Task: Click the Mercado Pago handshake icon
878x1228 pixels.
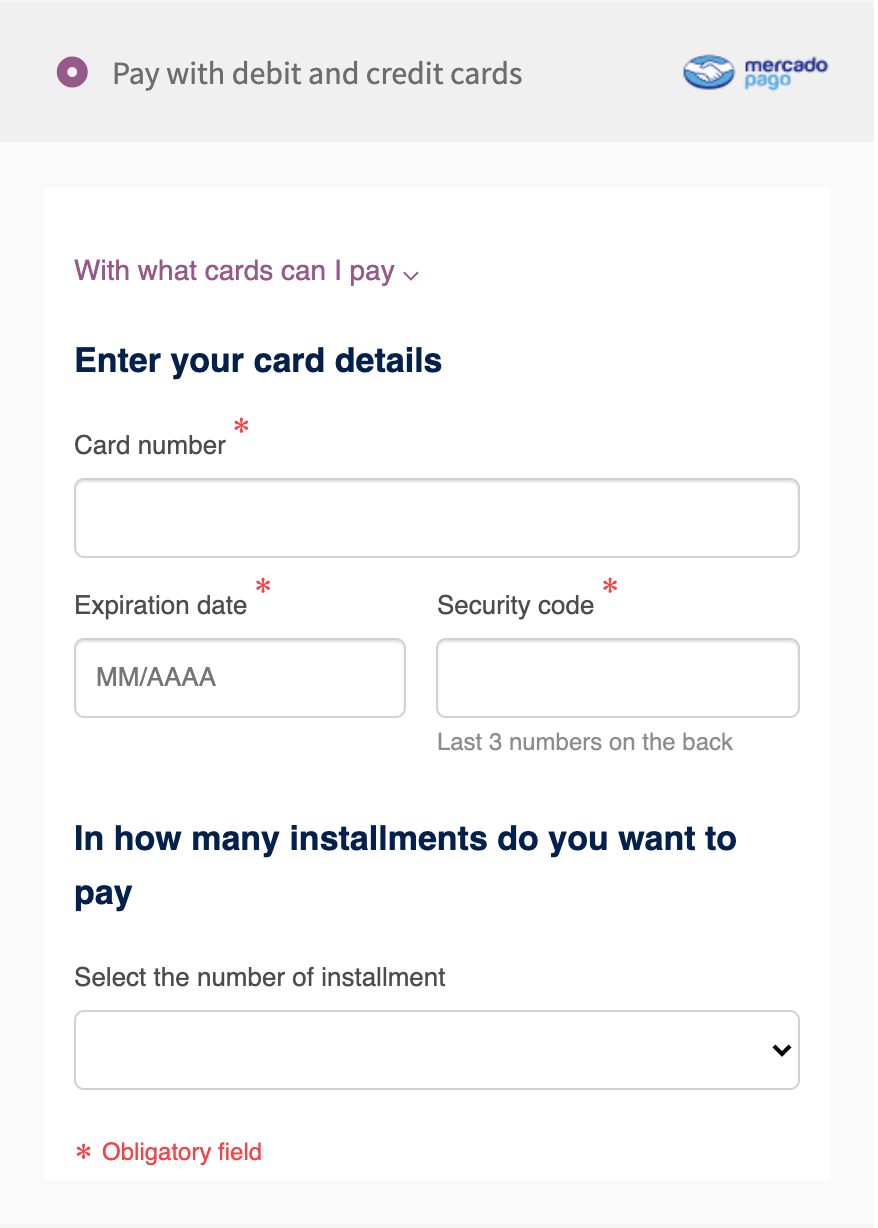Action: click(709, 73)
